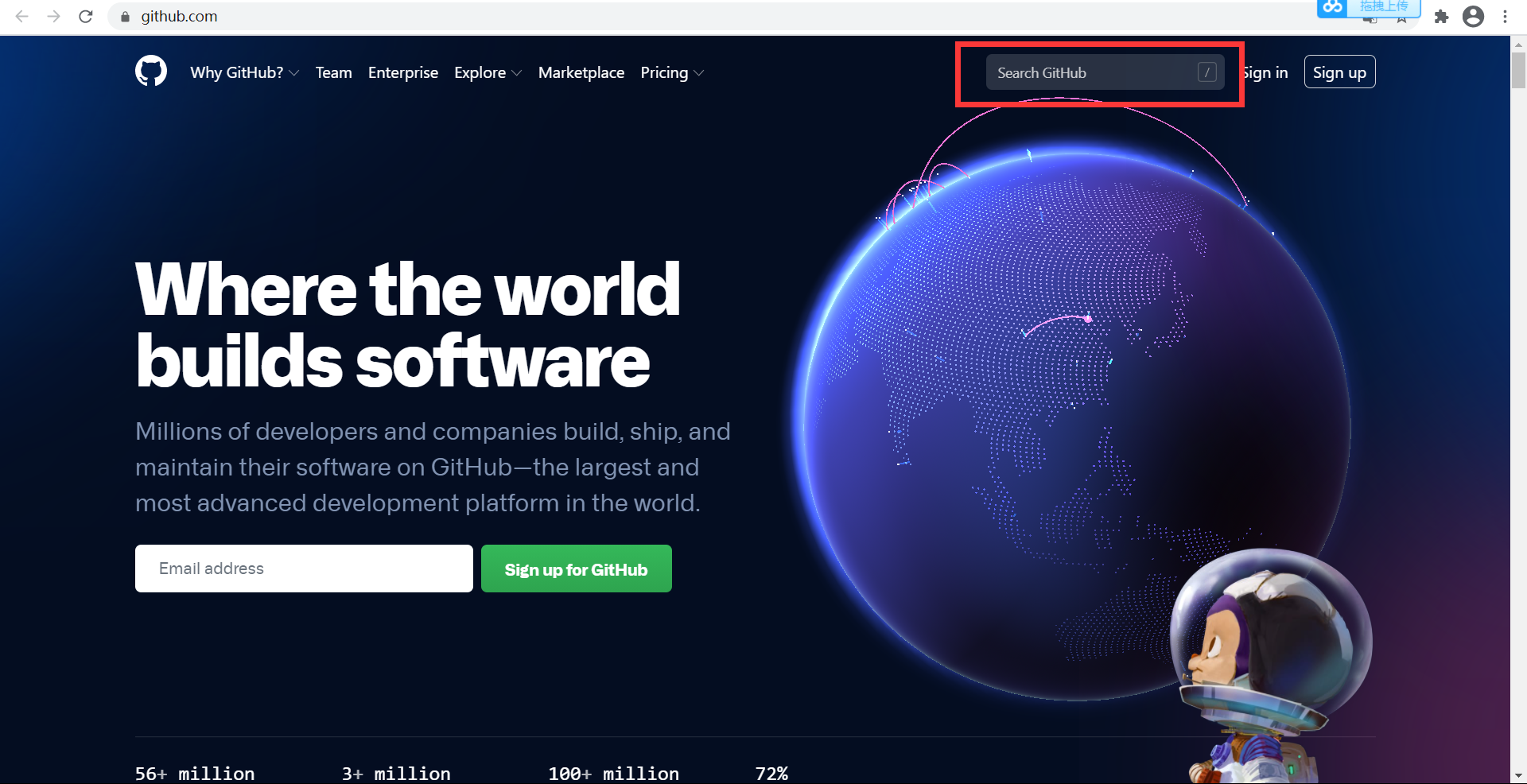
Task: Open the browser extensions puzzle icon
Action: (x=1441, y=17)
